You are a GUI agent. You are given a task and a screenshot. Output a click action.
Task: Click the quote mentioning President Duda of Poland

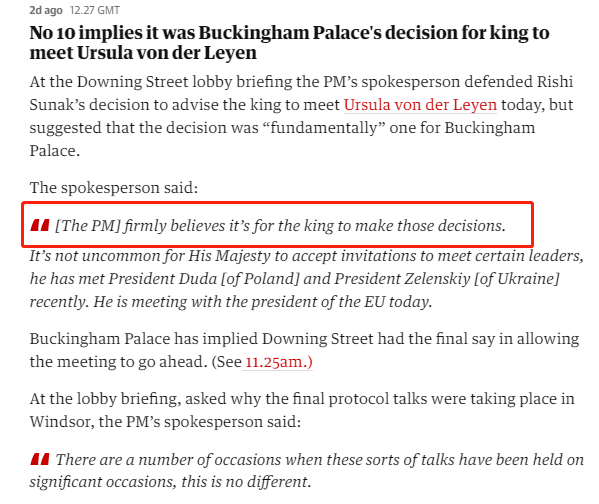click(307, 279)
